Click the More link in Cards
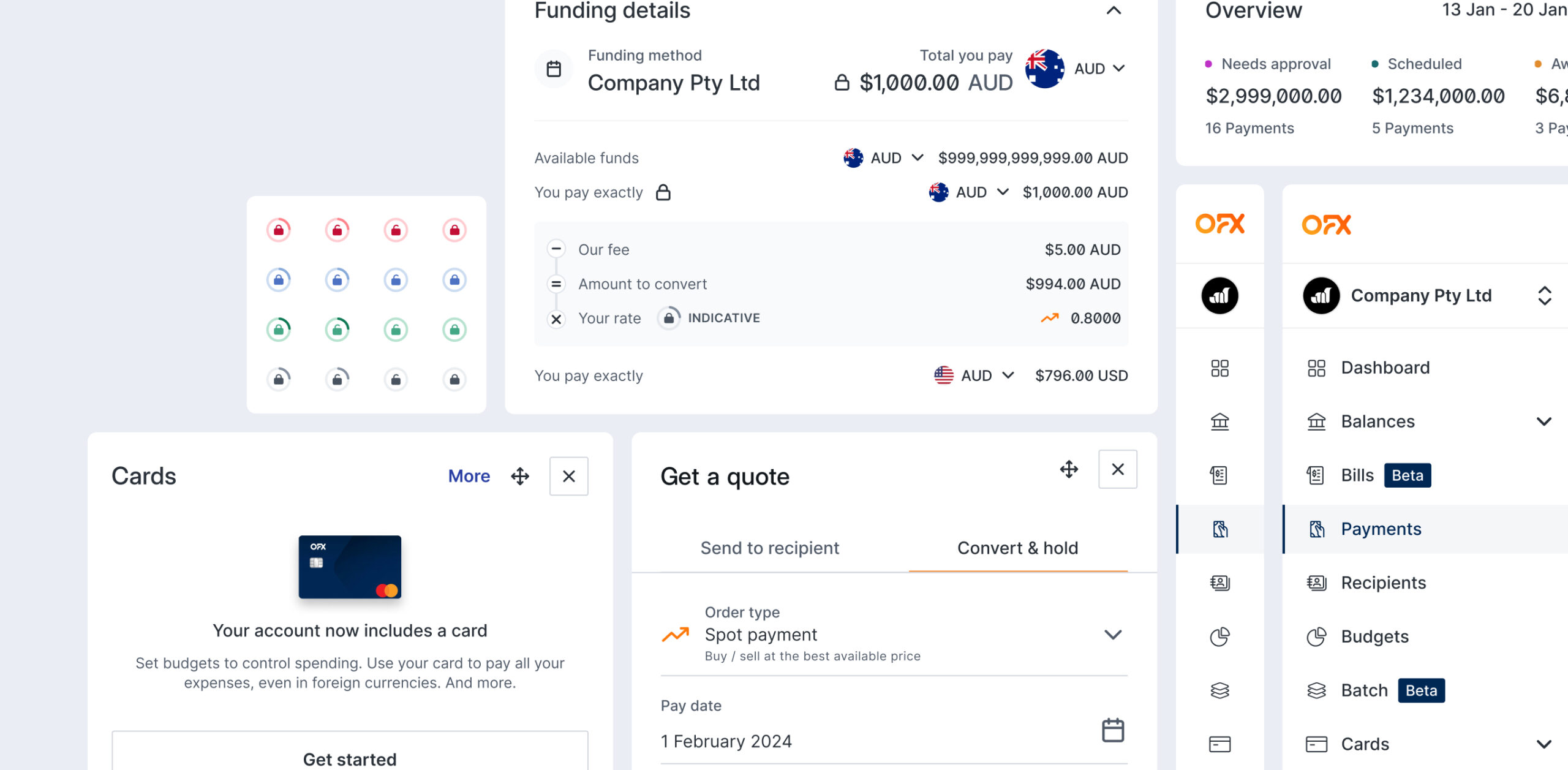The height and width of the screenshot is (770, 1568). (x=469, y=476)
